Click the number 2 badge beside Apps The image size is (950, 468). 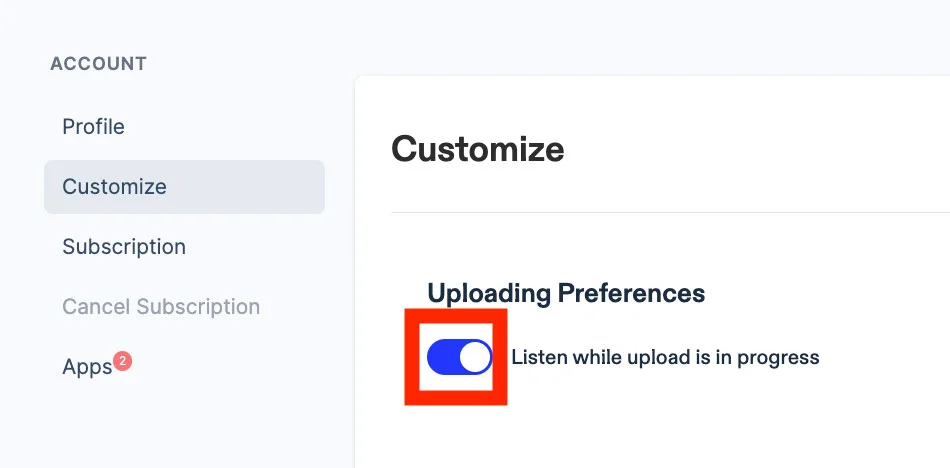122,362
